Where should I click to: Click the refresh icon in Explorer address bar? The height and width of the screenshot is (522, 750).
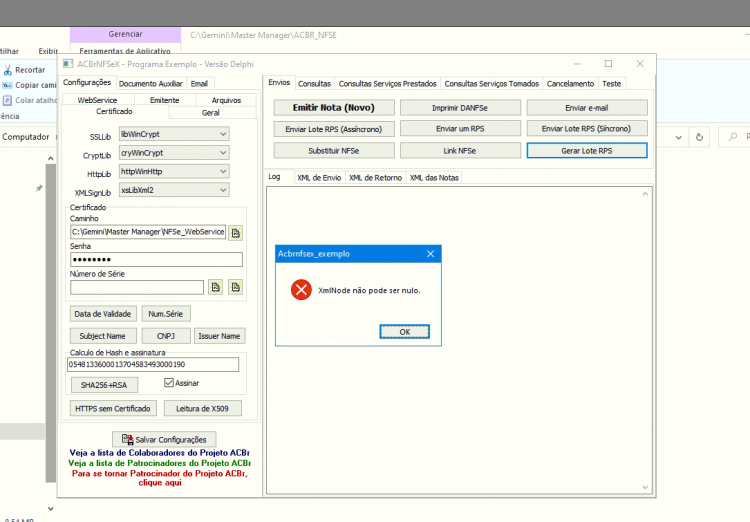pos(699,137)
